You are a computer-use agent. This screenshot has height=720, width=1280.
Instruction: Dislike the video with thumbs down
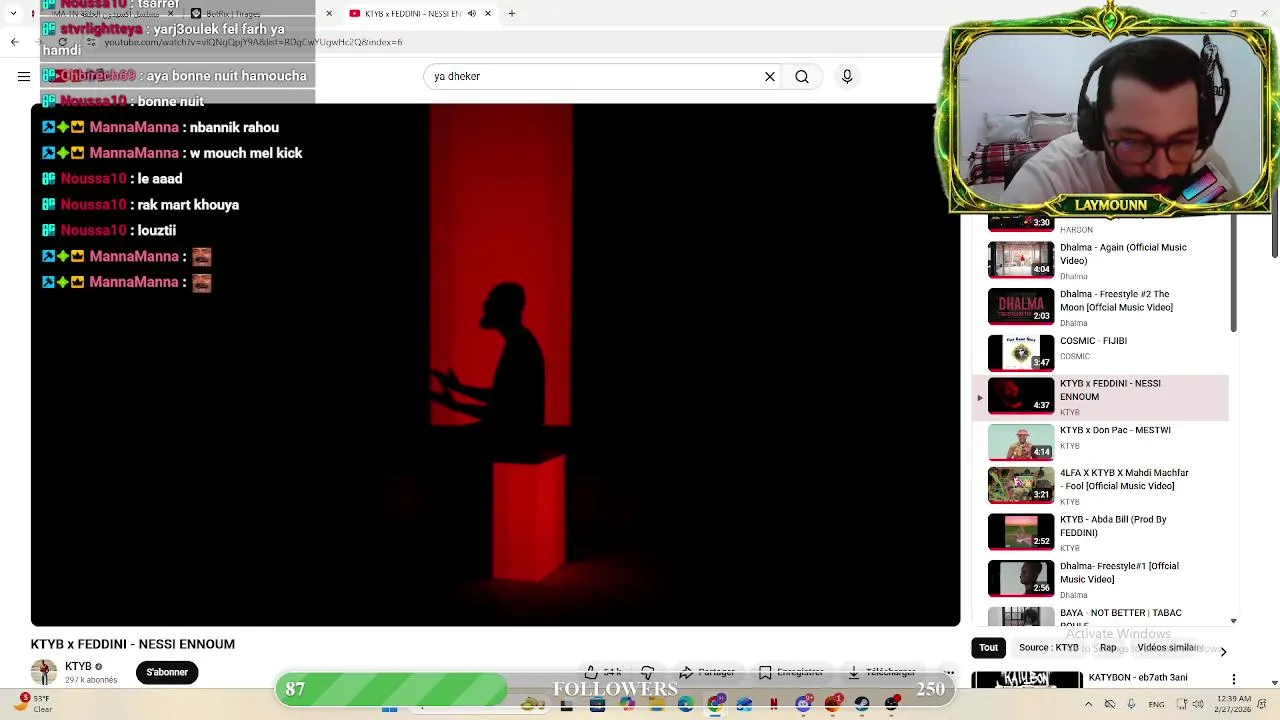647,672
